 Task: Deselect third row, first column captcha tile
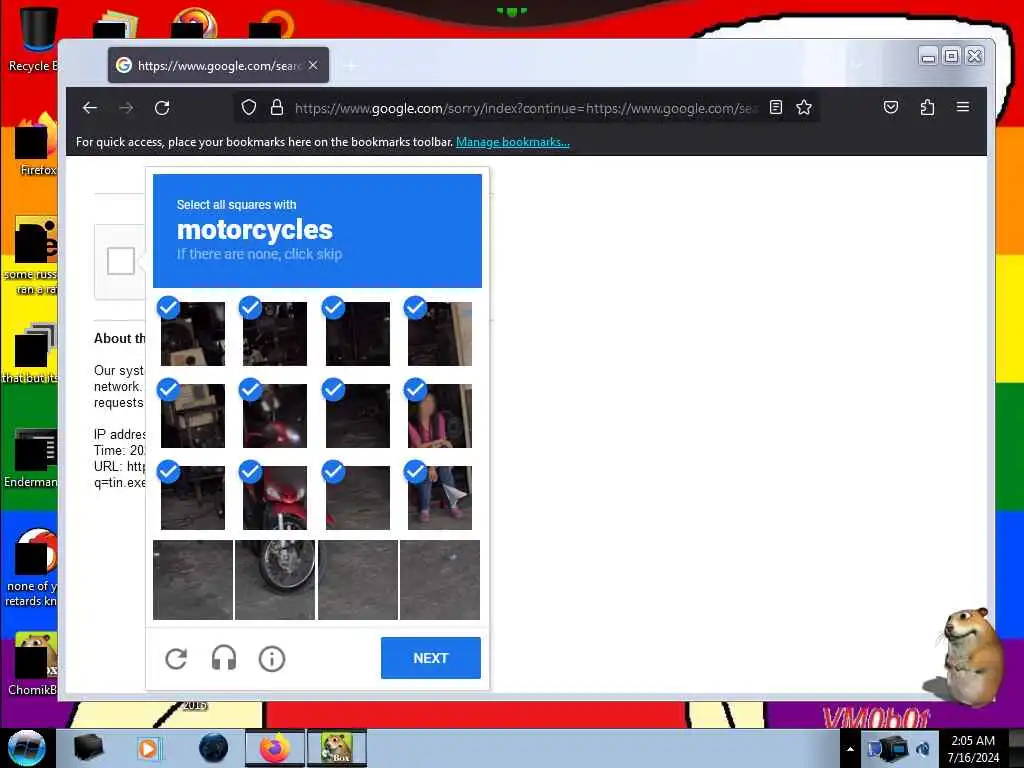(x=193, y=498)
